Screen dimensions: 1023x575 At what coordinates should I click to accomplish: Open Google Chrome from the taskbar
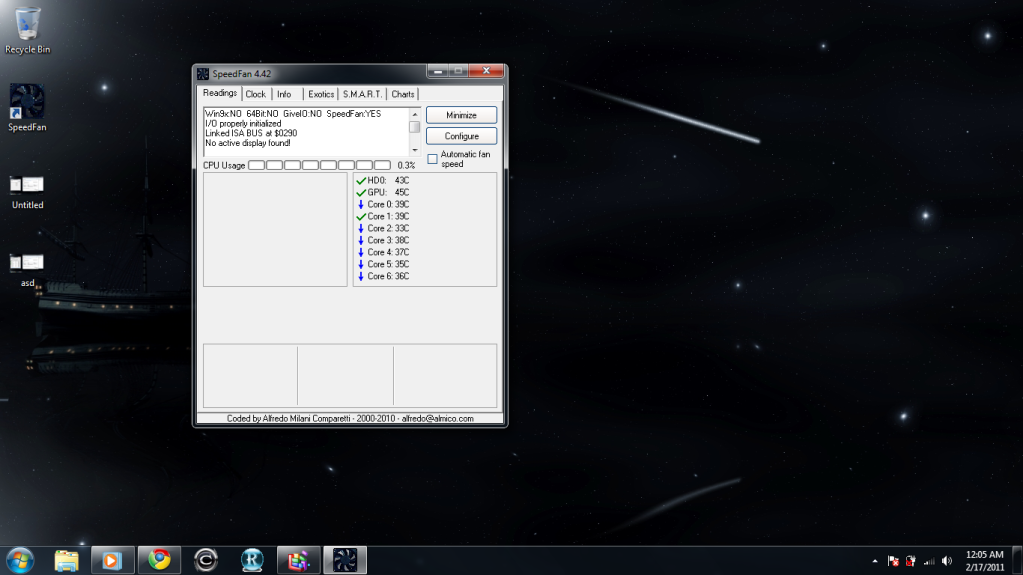159,560
